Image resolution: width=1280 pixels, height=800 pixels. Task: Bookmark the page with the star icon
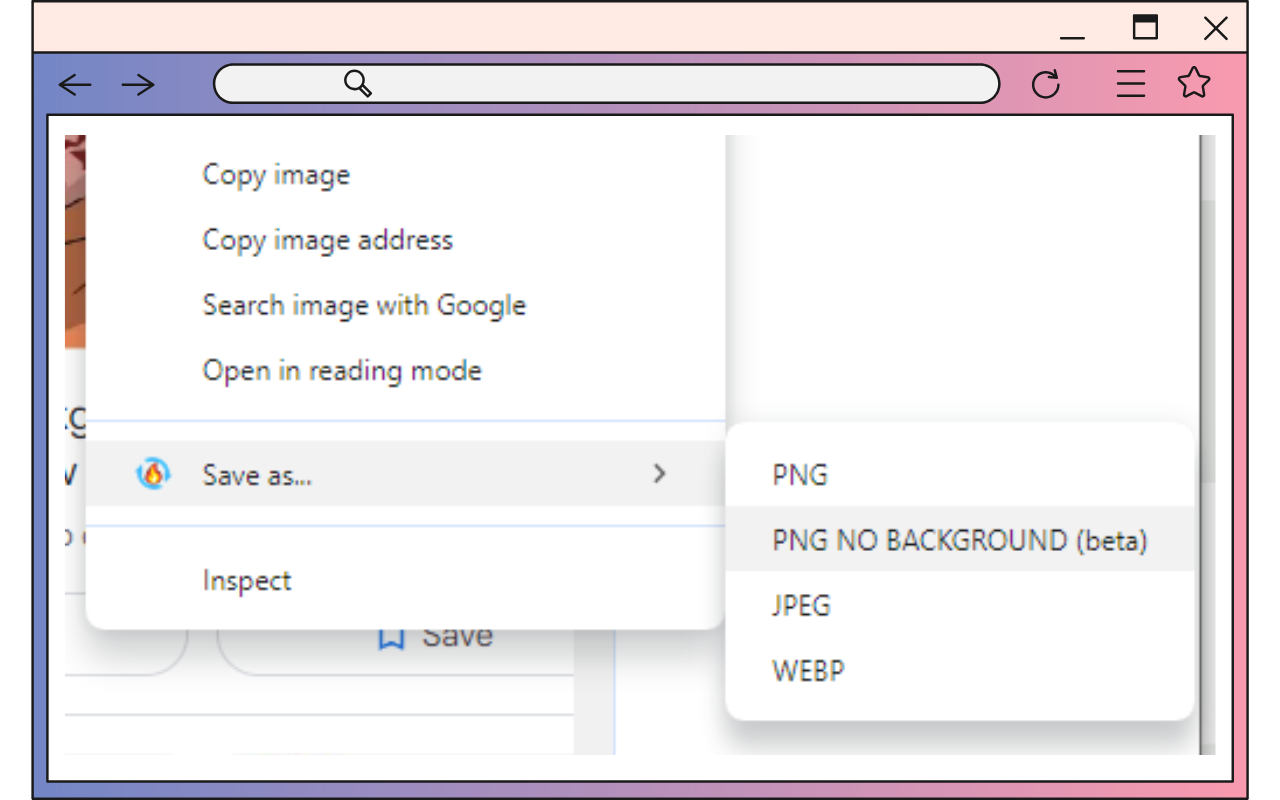(1194, 84)
